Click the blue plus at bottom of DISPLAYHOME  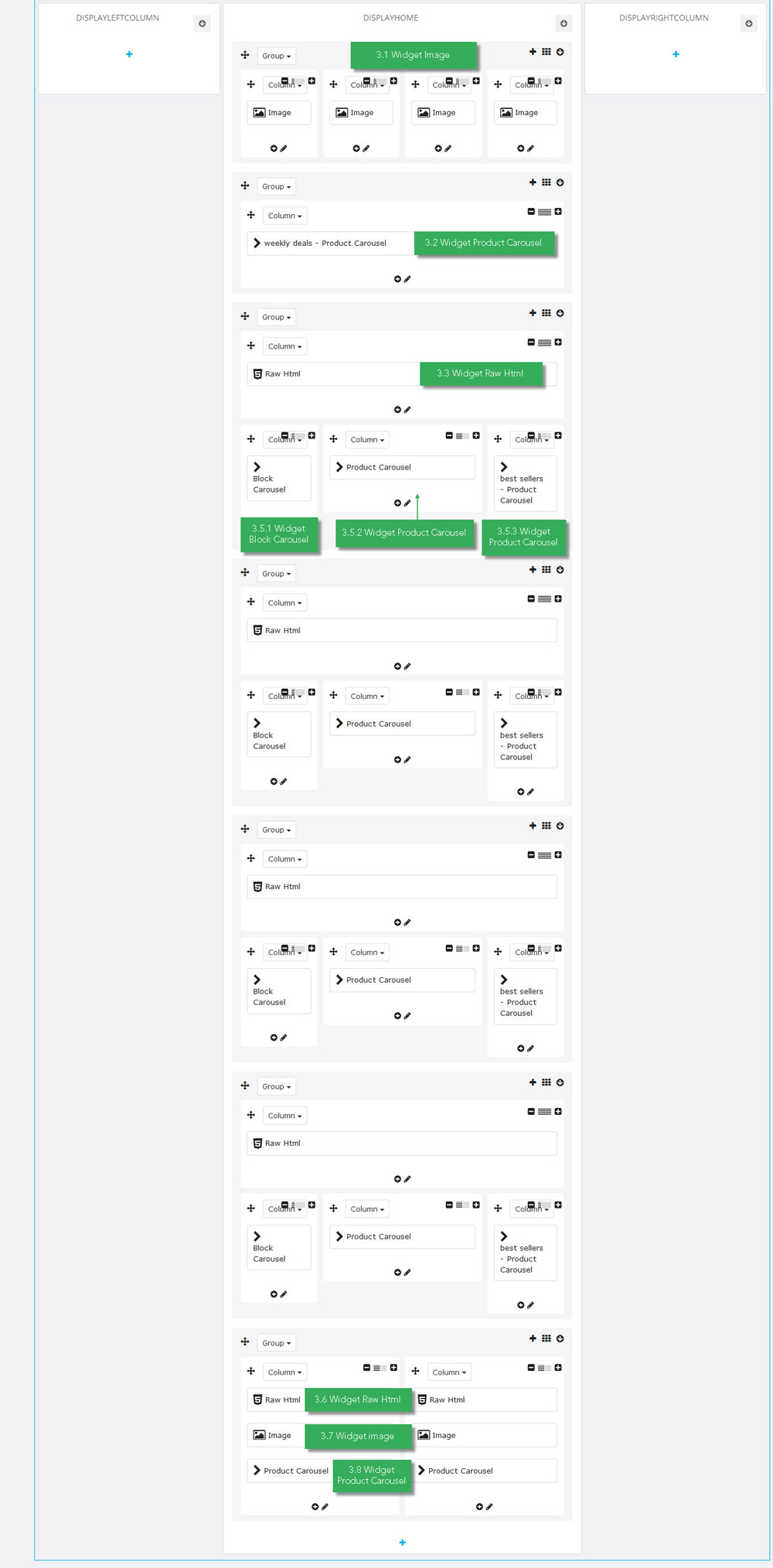pyautogui.click(x=402, y=1542)
